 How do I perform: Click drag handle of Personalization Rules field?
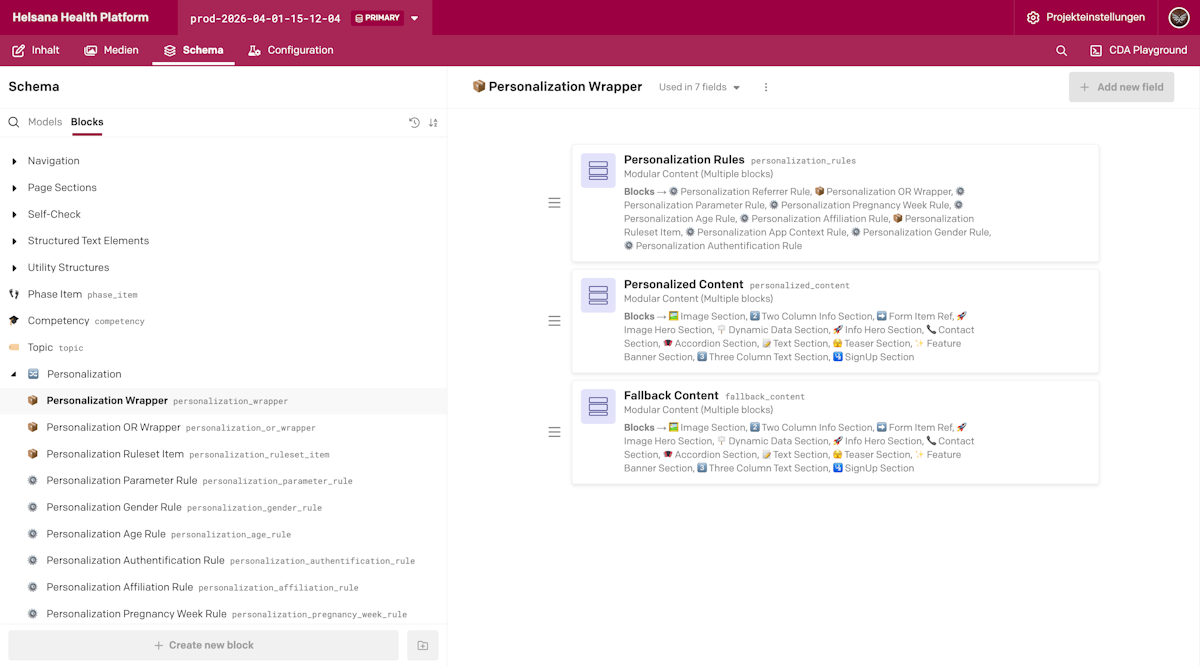tap(554, 203)
